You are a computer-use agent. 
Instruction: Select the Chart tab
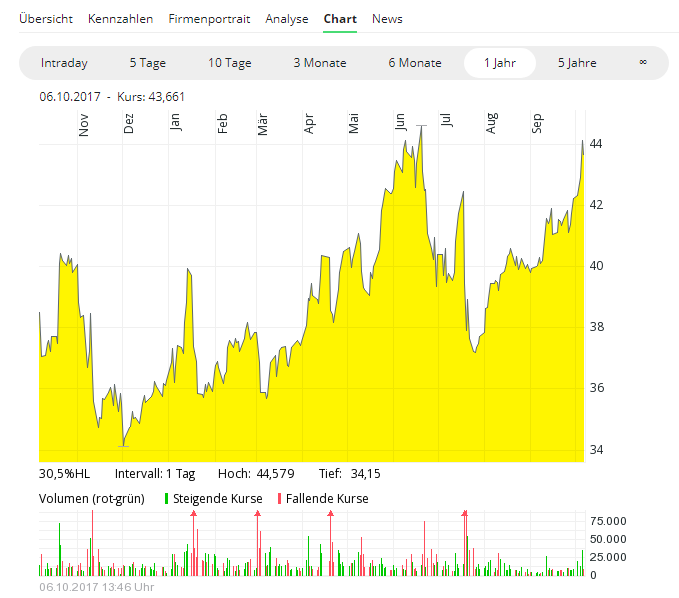click(x=340, y=19)
